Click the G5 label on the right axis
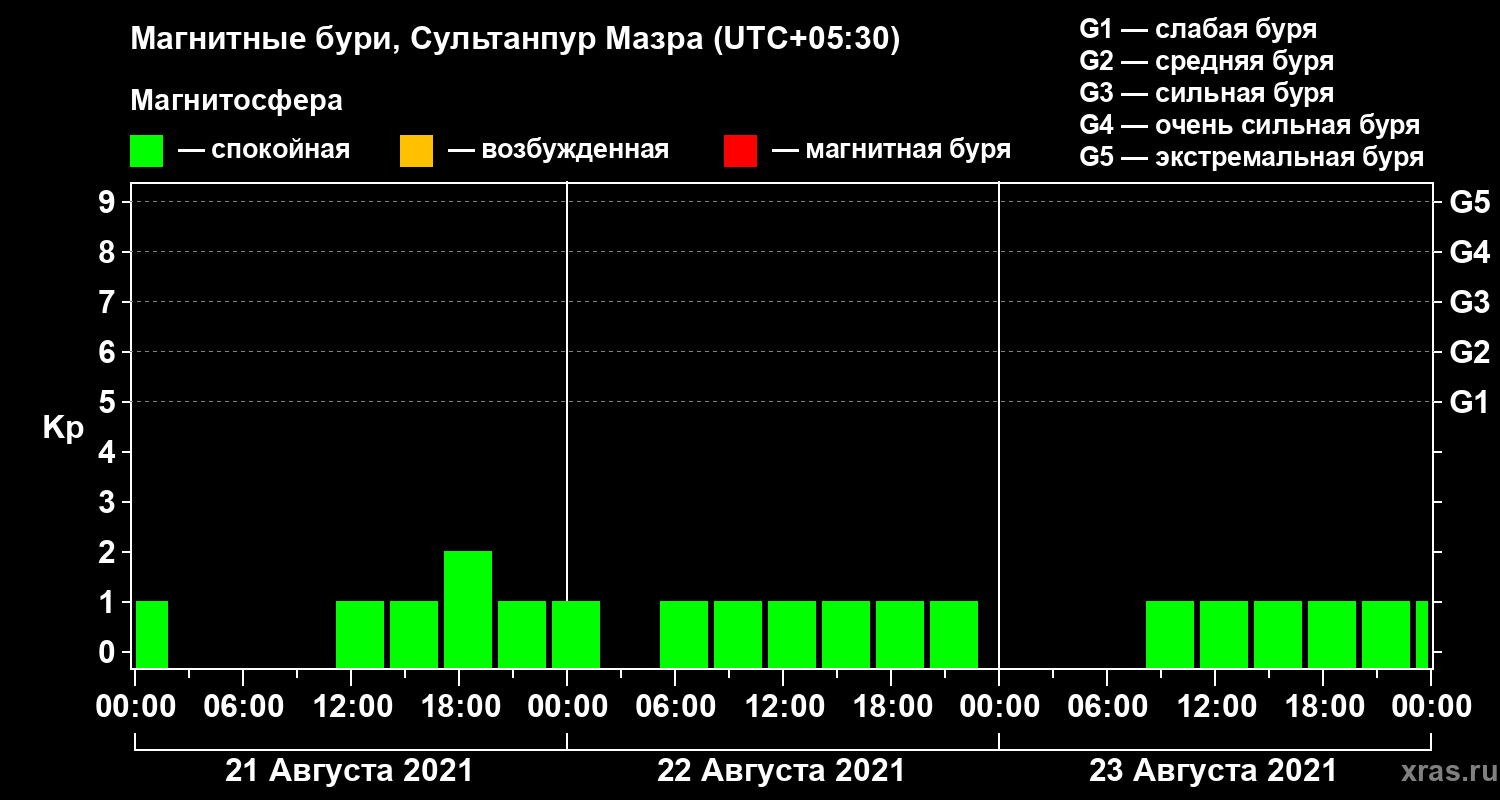 point(1470,202)
